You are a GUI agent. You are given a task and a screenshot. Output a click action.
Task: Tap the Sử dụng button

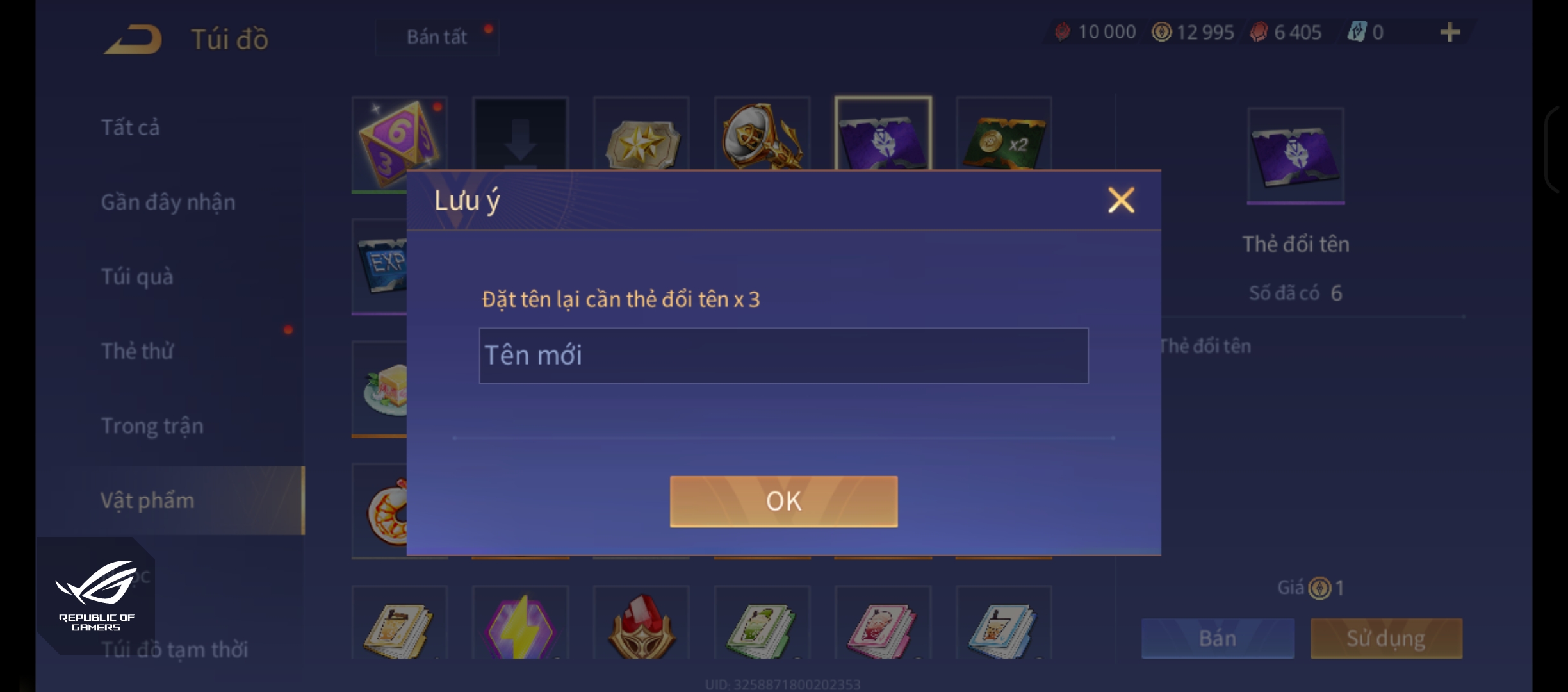[x=1386, y=638]
